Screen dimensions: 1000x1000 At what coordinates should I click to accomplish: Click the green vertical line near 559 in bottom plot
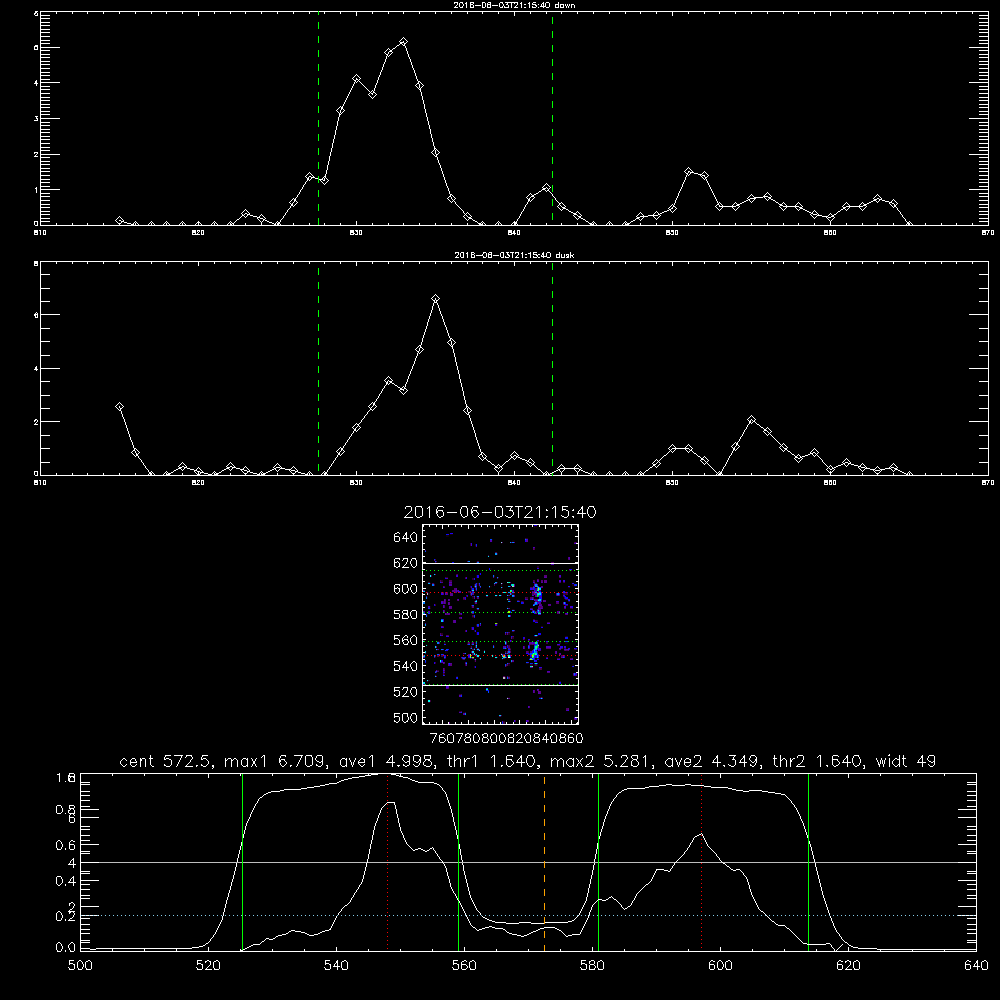pyautogui.click(x=459, y=862)
